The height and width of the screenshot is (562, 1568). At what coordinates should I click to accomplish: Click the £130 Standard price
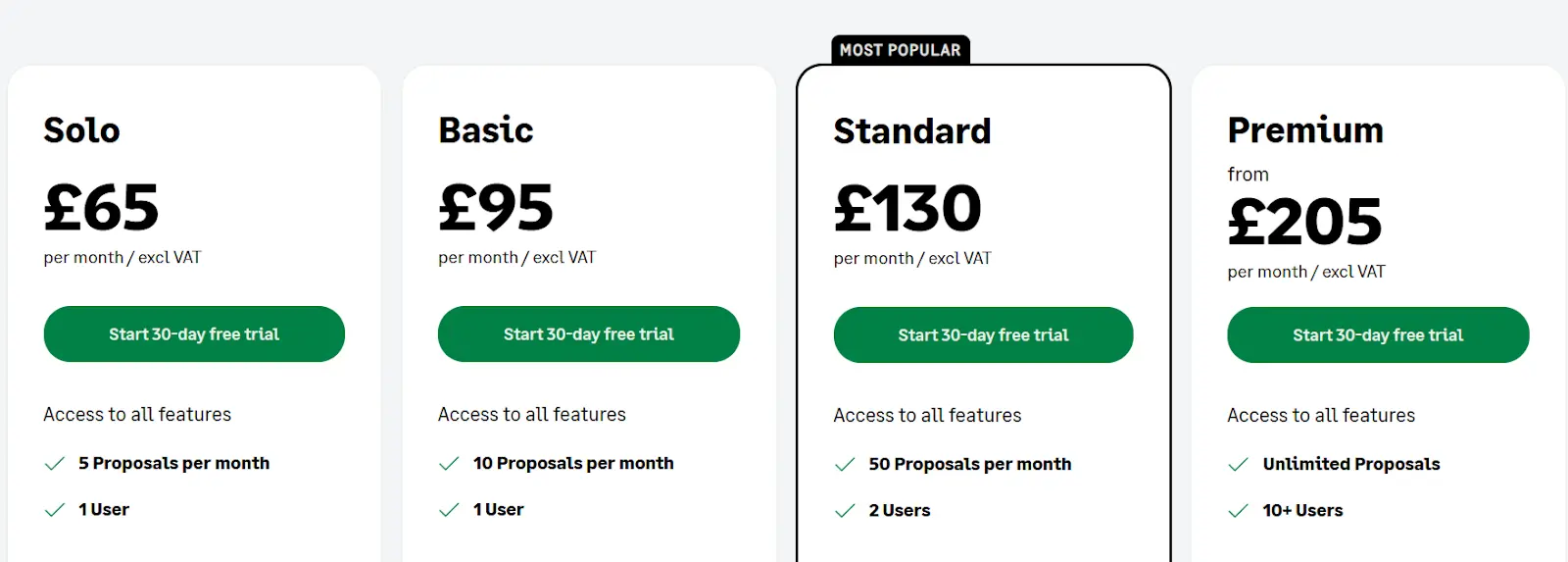[x=907, y=208]
